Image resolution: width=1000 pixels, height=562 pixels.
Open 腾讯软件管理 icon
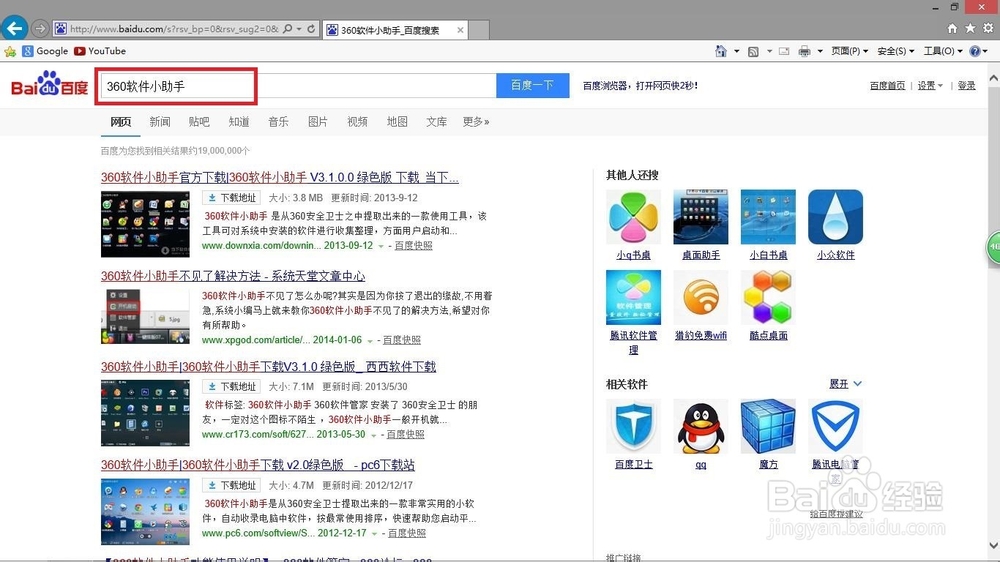point(633,297)
